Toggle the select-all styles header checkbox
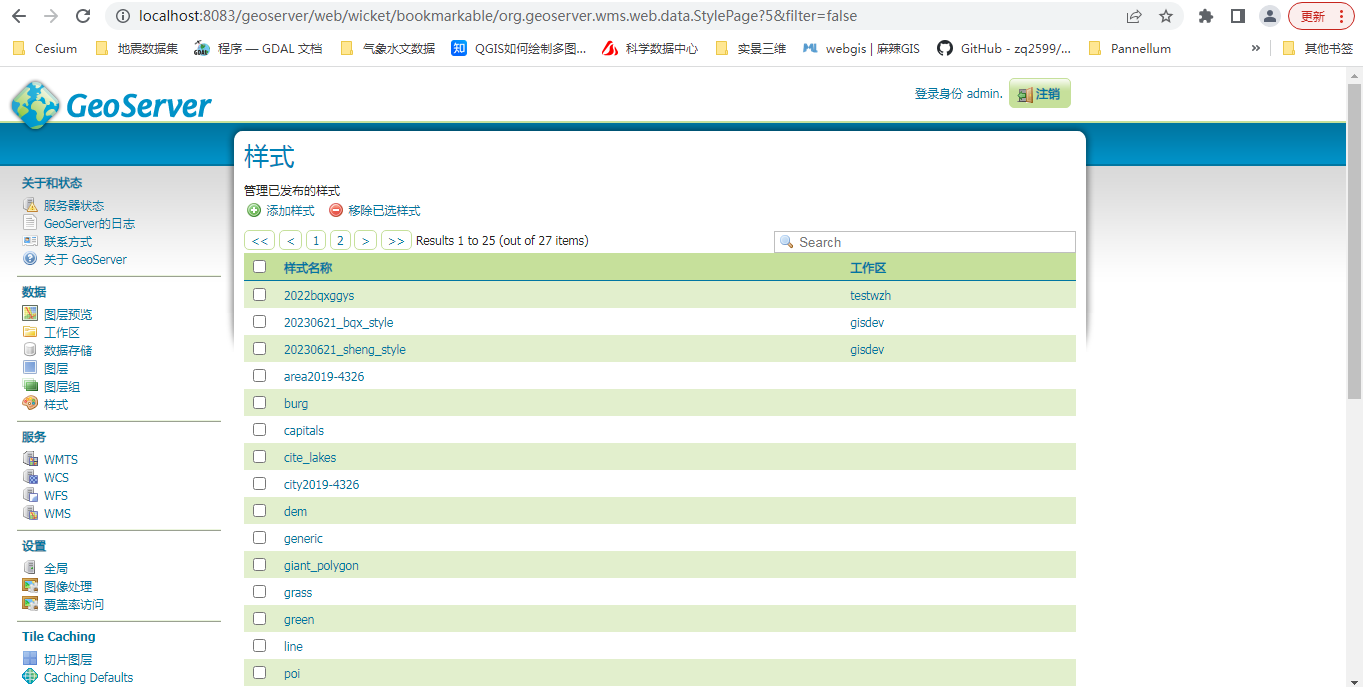1363x687 pixels. coord(260,267)
